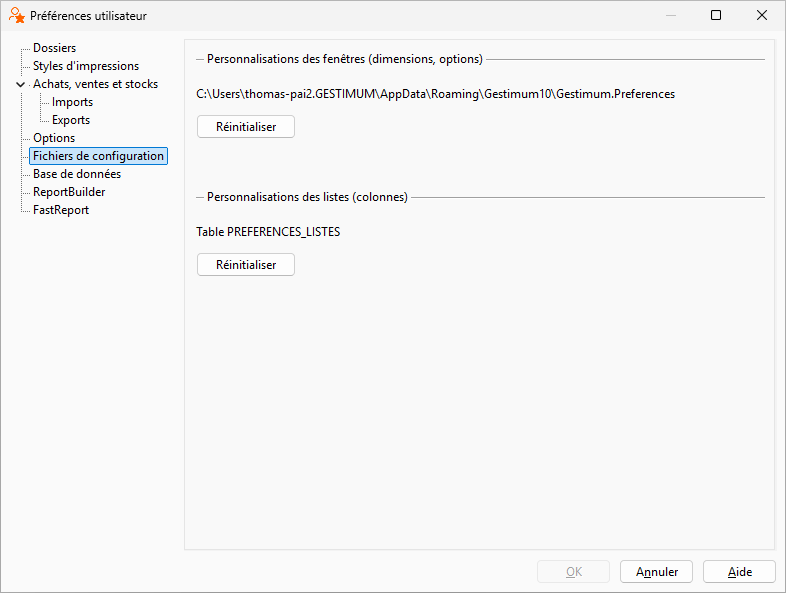Image resolution: width=786 pixels, height=593 pixels.
Task: Click the Personnalisations des fenêtres heading
Action: 344,59
